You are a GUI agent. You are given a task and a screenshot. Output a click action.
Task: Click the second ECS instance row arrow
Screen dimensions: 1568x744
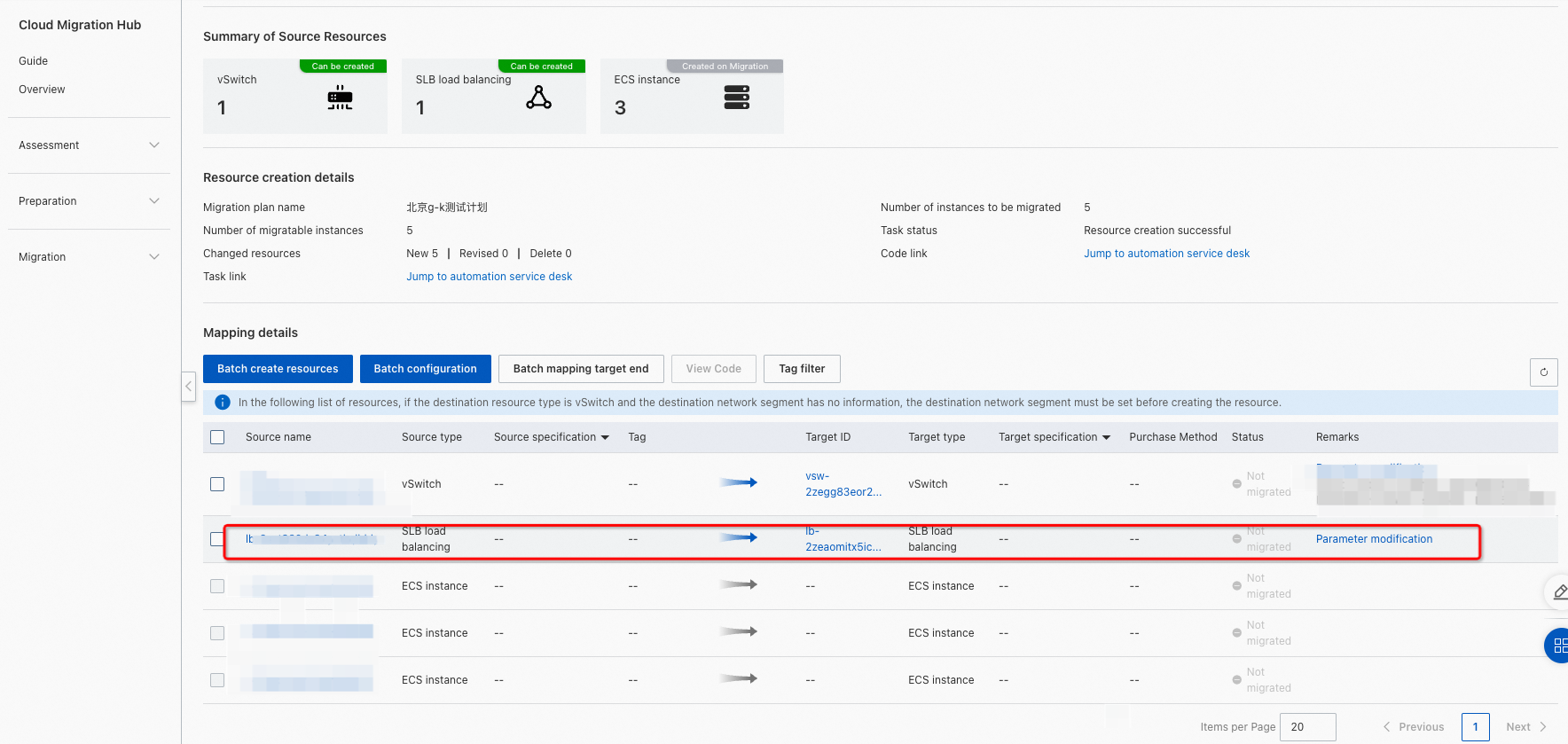(x=738, y=631)
